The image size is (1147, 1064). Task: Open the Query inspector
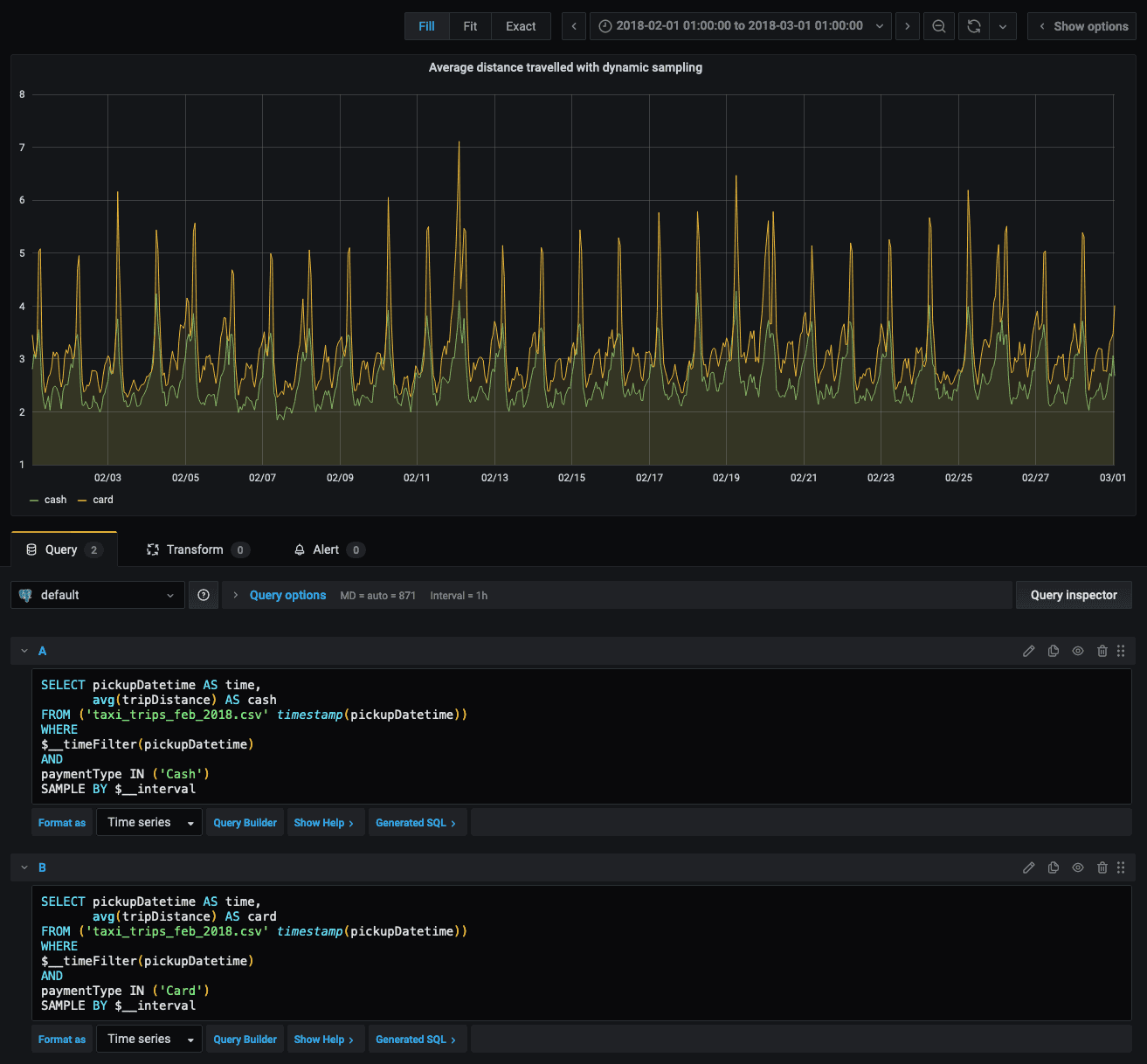pos(1073,595)
